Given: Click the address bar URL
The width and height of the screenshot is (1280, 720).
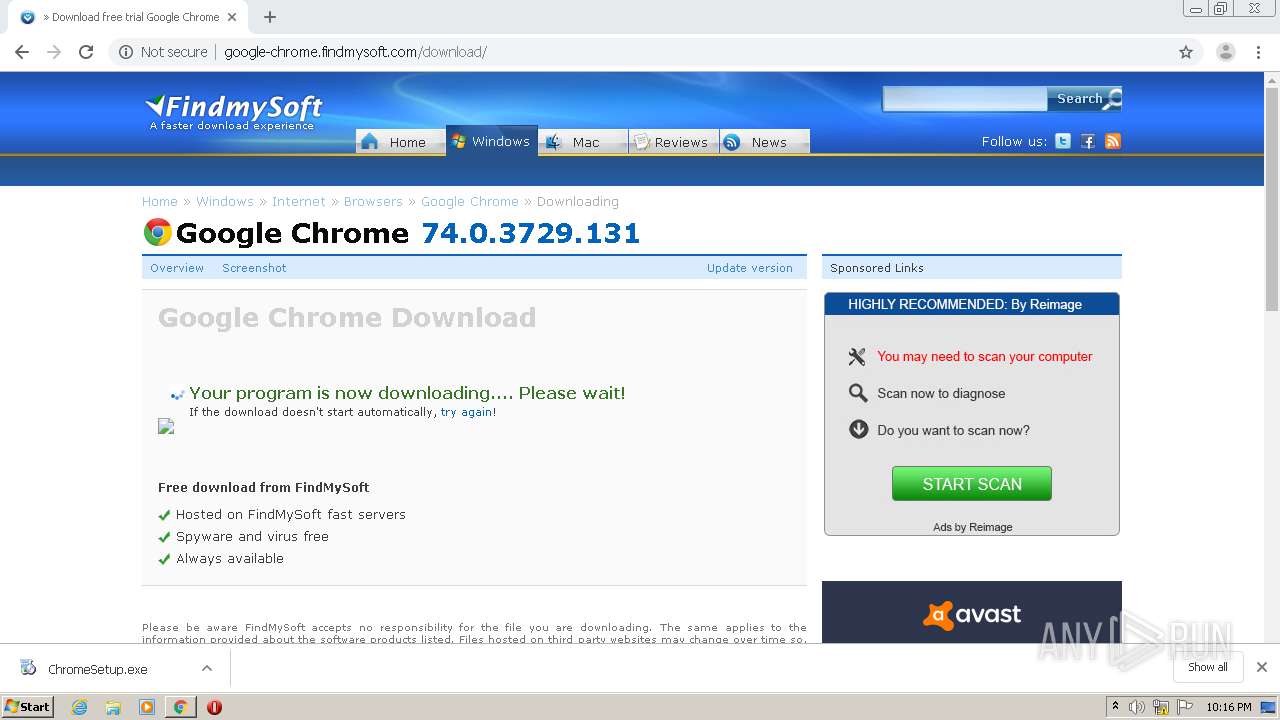Looking at the screenshot, I should [x=355, y=52].
